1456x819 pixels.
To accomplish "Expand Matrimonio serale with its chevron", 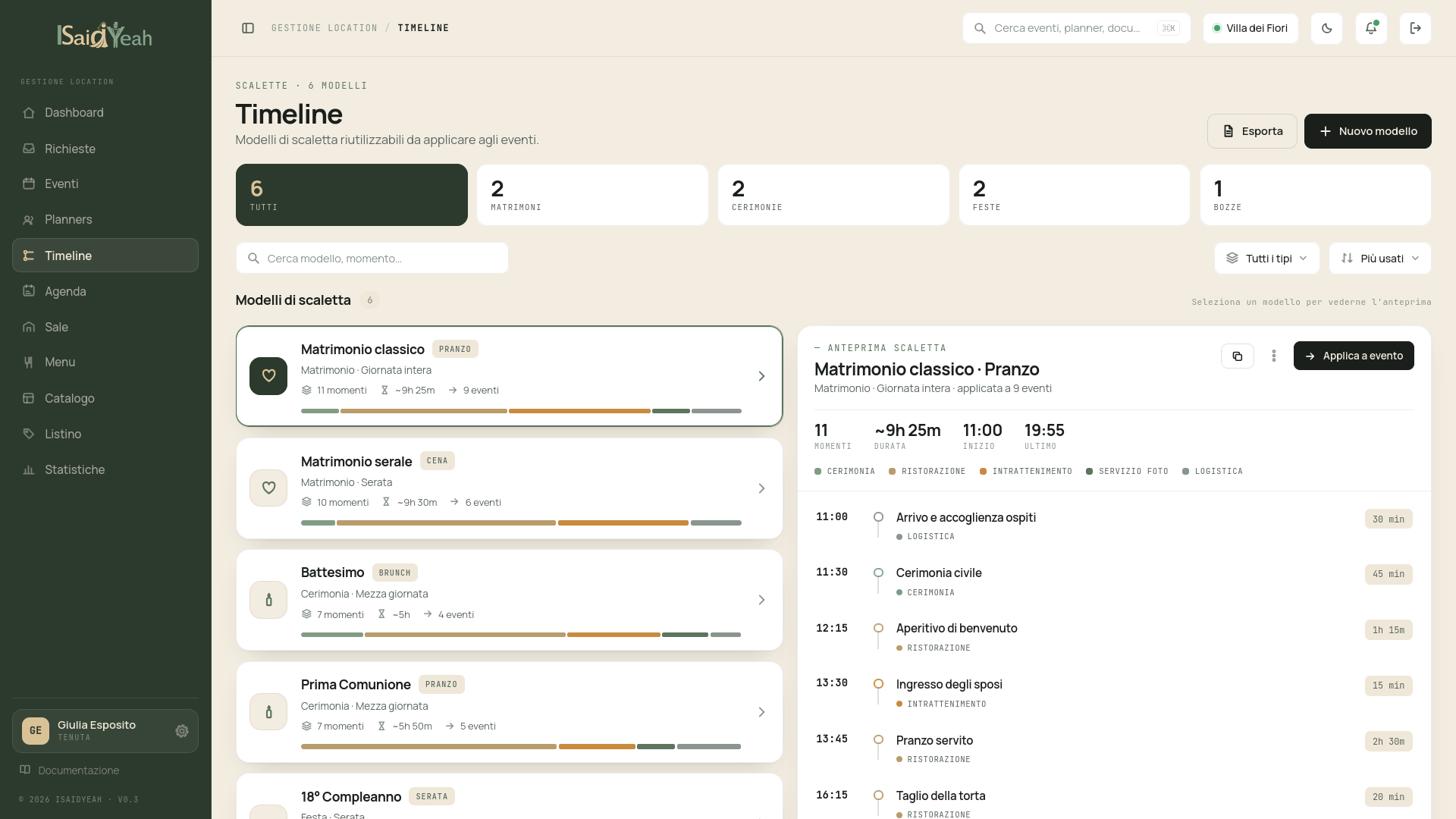I will coord(761,488).
